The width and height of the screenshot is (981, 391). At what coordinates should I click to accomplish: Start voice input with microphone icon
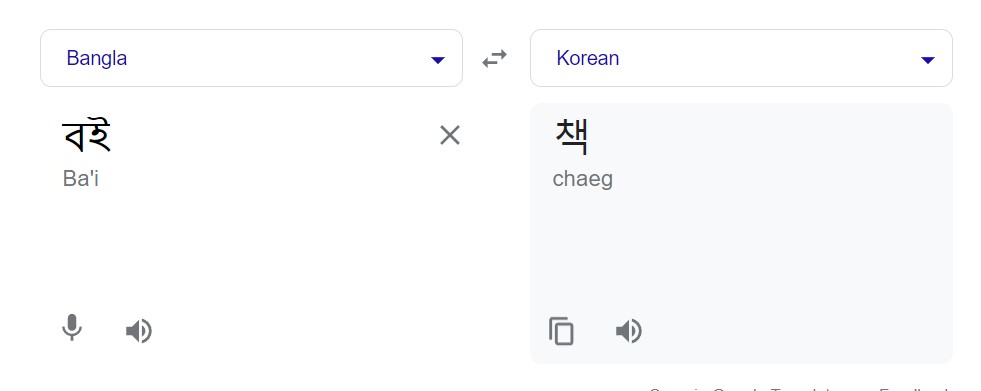[x=72, y=328]
